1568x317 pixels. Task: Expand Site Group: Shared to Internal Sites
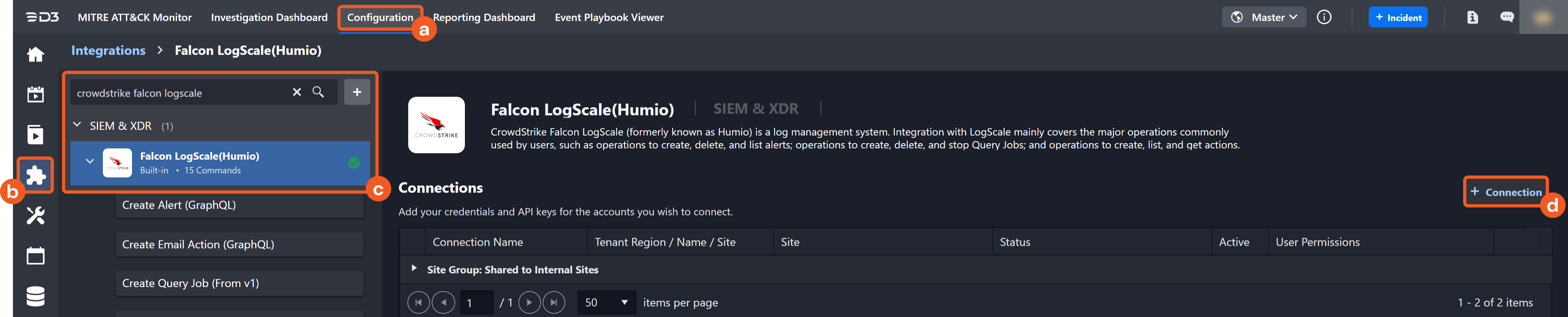point(414,268)
